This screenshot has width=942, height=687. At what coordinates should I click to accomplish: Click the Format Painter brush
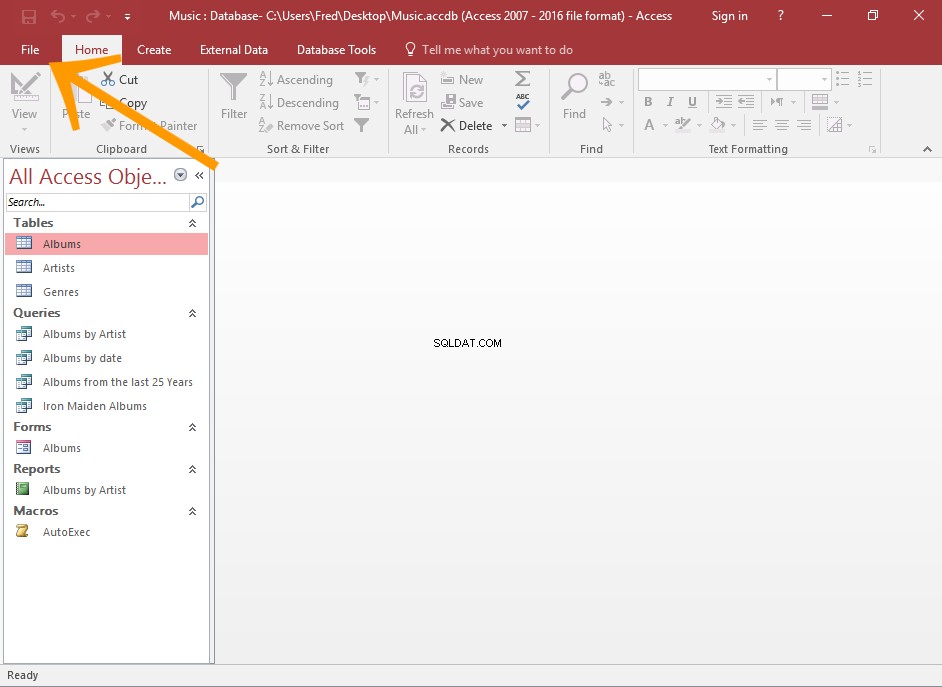point(109,125)
